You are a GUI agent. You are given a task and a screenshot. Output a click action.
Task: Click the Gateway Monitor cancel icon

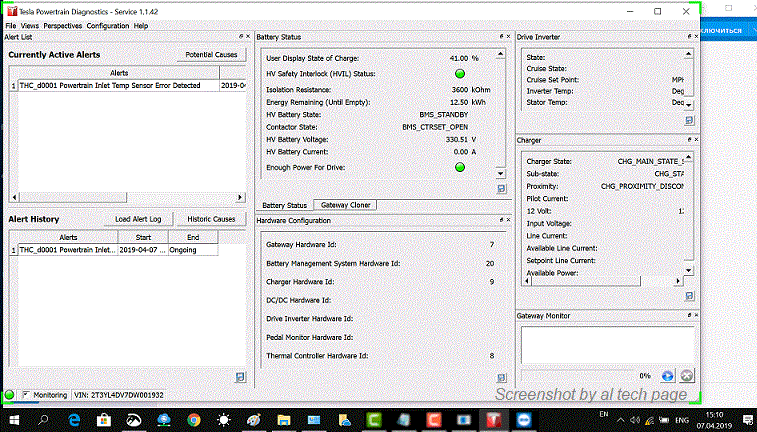[686, 375]
